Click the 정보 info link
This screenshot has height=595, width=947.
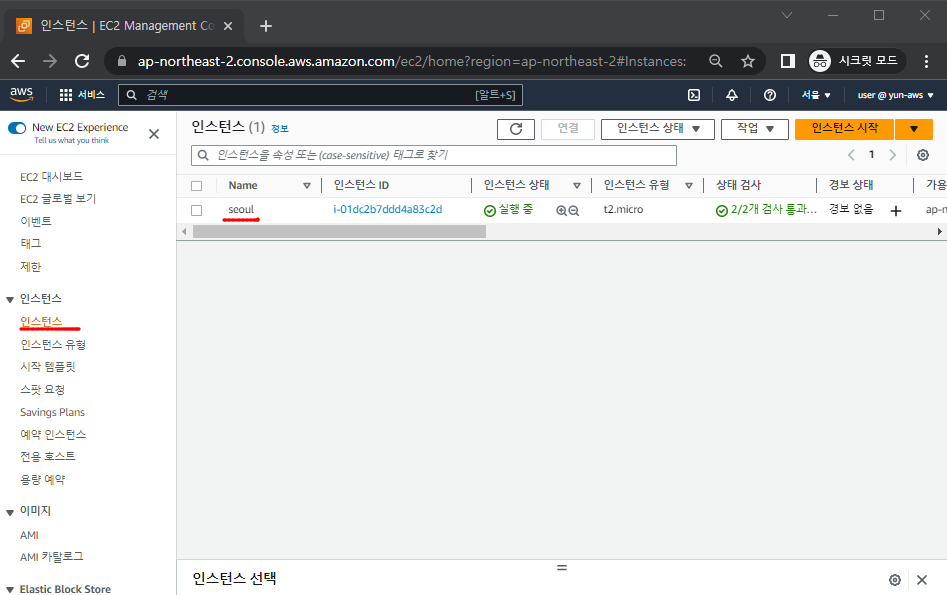(x=280, y=129)
